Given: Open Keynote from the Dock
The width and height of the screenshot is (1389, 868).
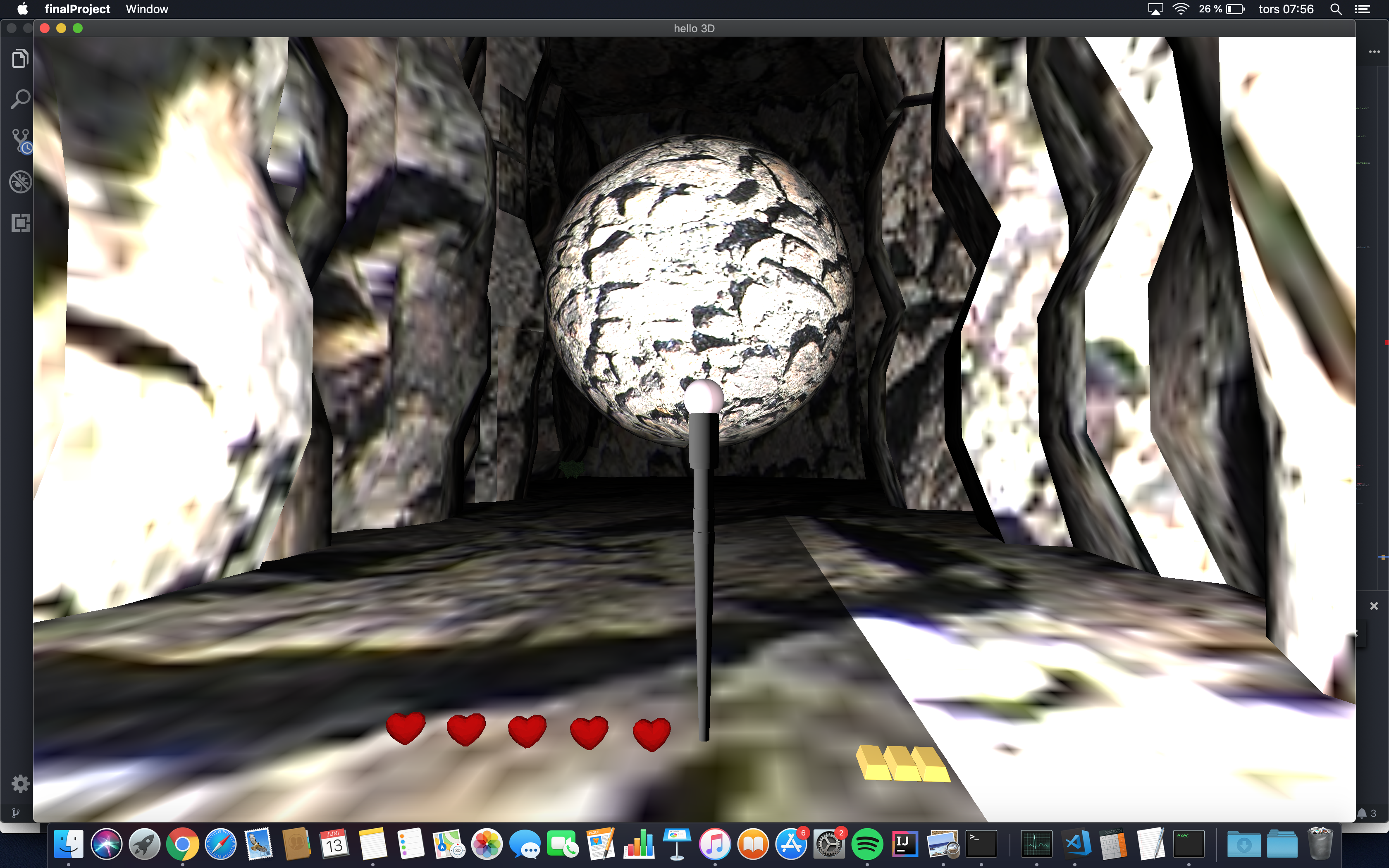Looking at the screenshot, I should pyautogui.click(x=677, y=844).
